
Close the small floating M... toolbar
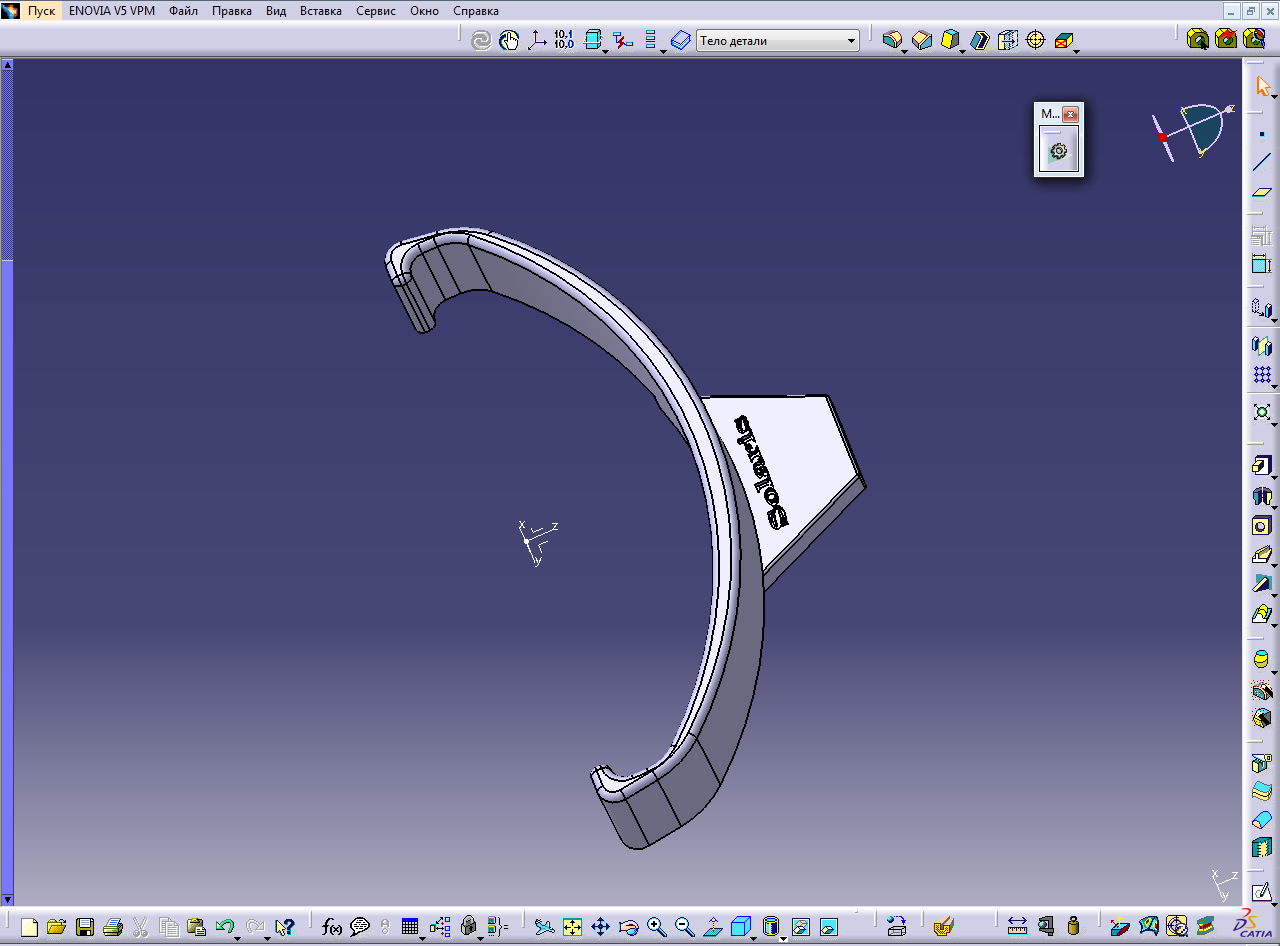click(x=1070, y=114)
